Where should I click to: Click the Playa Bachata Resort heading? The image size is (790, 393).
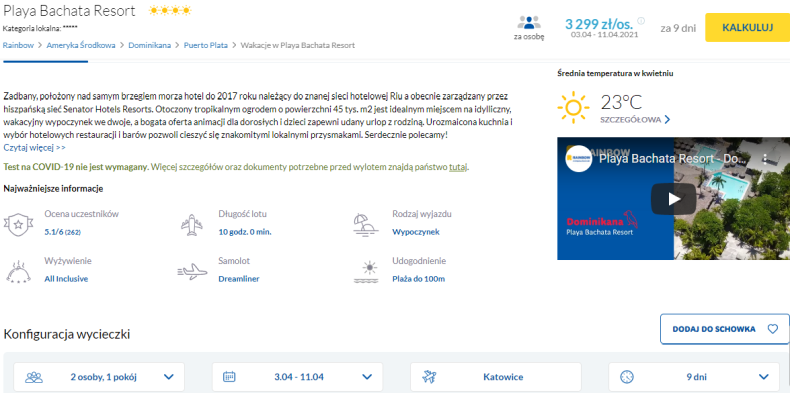pyautogui.click(x=70, y=11)
